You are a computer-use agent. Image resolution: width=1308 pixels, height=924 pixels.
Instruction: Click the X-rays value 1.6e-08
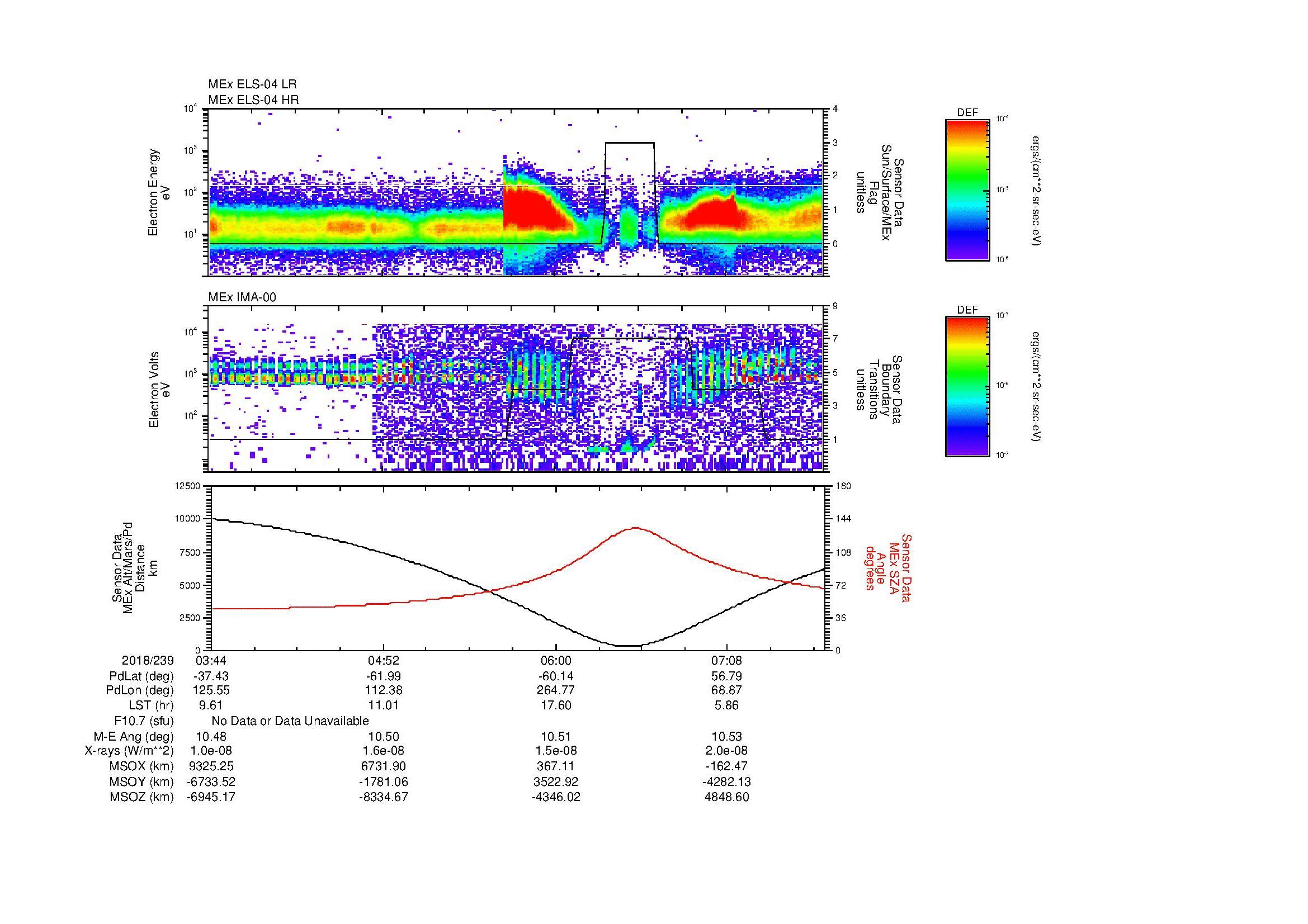(384, 751)
